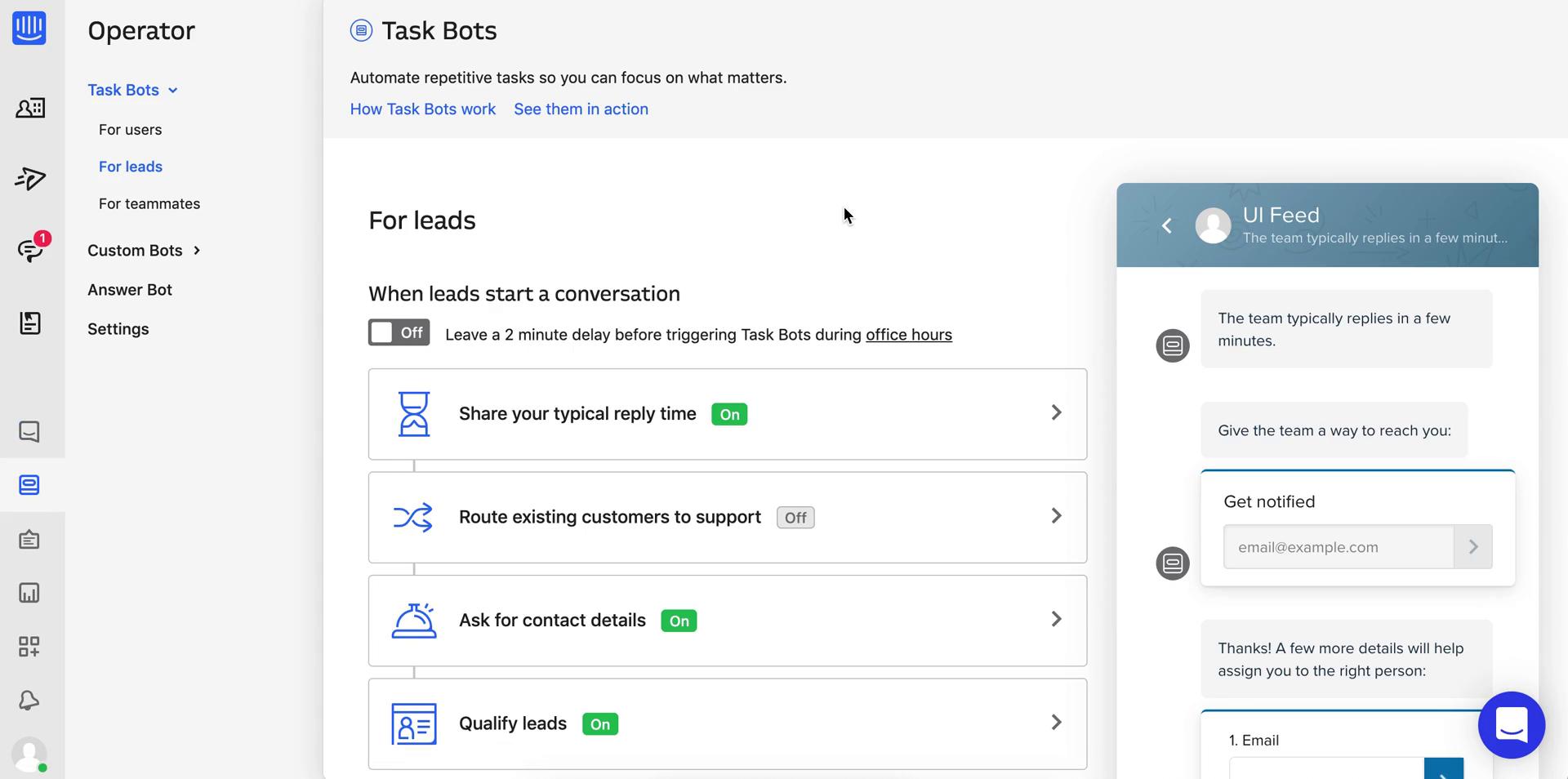Screen dimensions: 1568x779
Task: Submit email arrow in Get notified
Action: coord(1473,547)
